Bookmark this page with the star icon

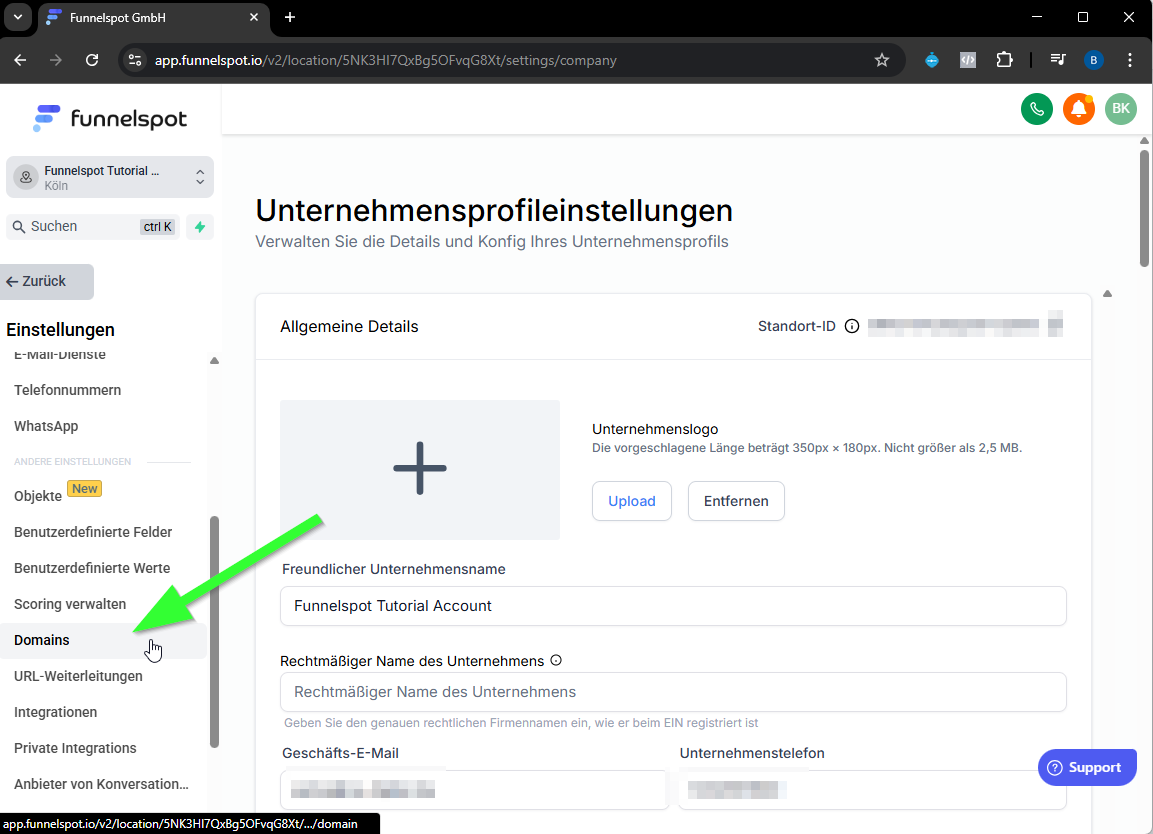[x=882, y=60]
